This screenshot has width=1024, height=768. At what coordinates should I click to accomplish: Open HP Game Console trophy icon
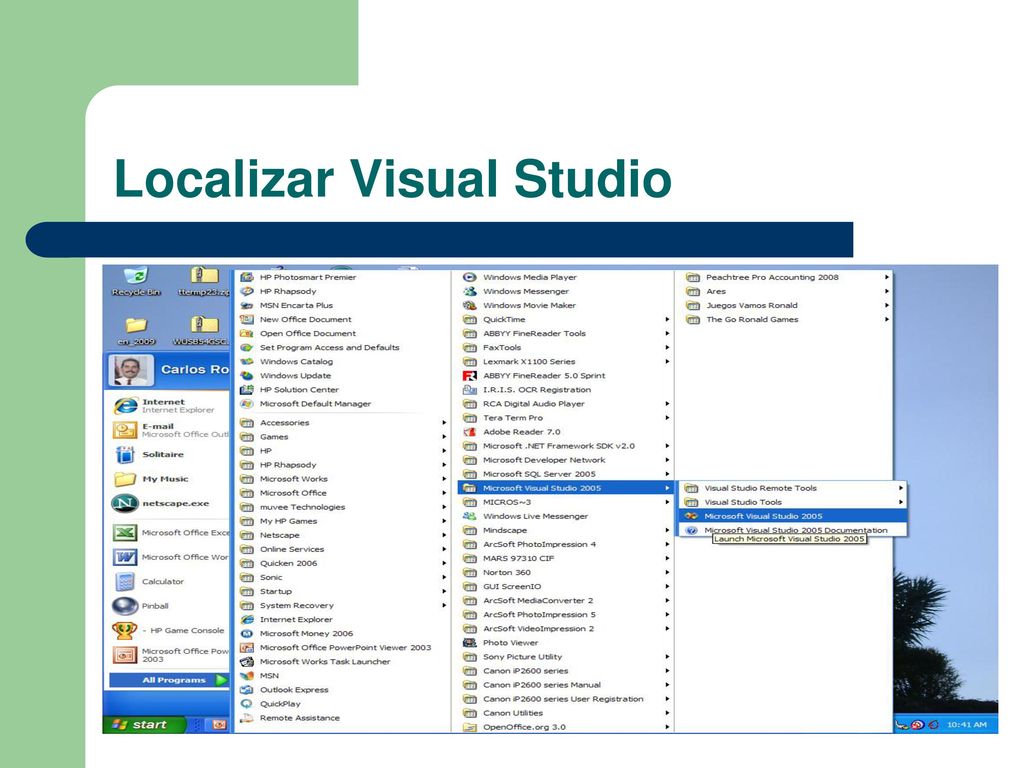pos(125,630)
